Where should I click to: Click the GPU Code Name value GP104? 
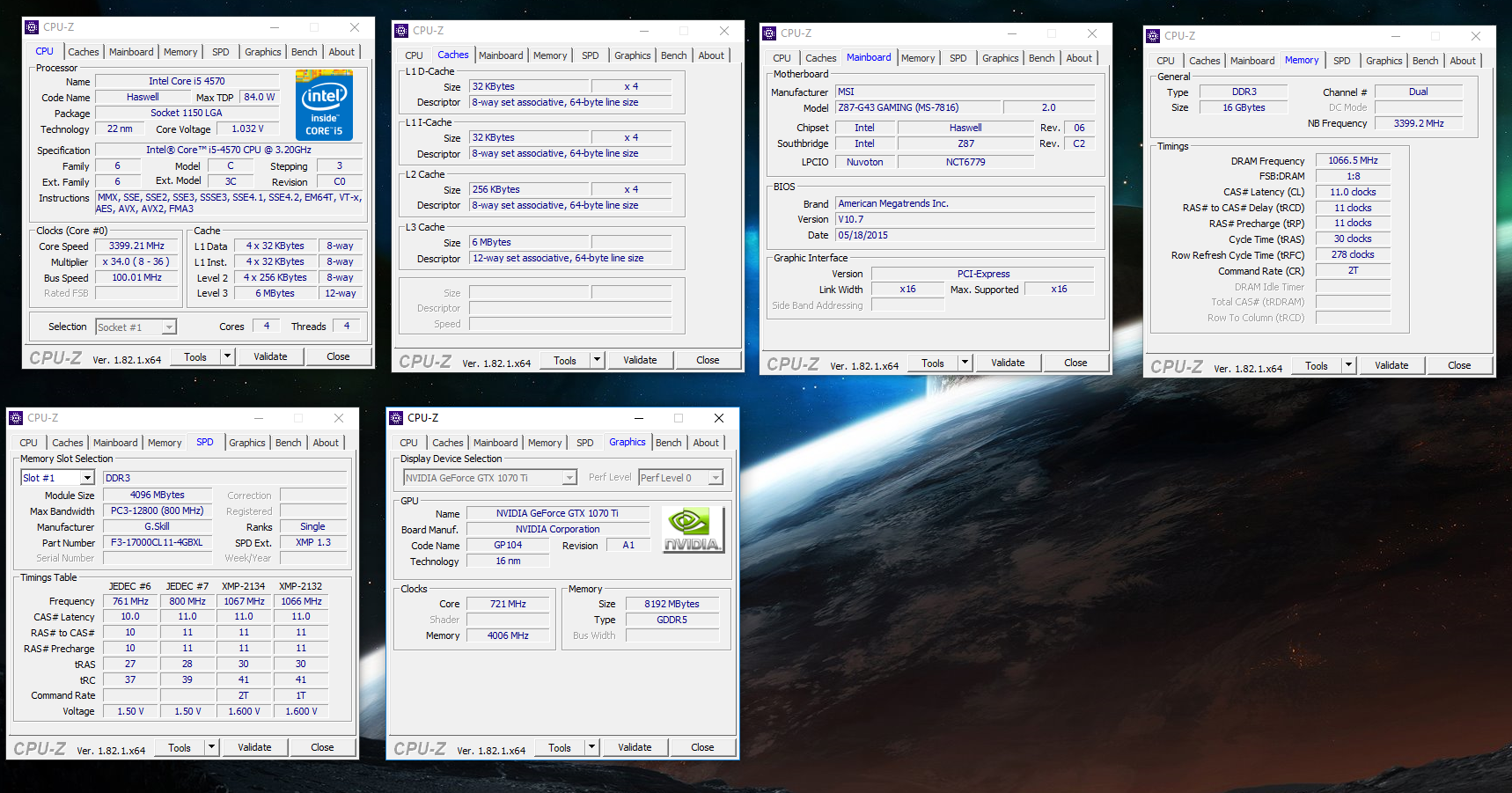click(x=508, y=545)
